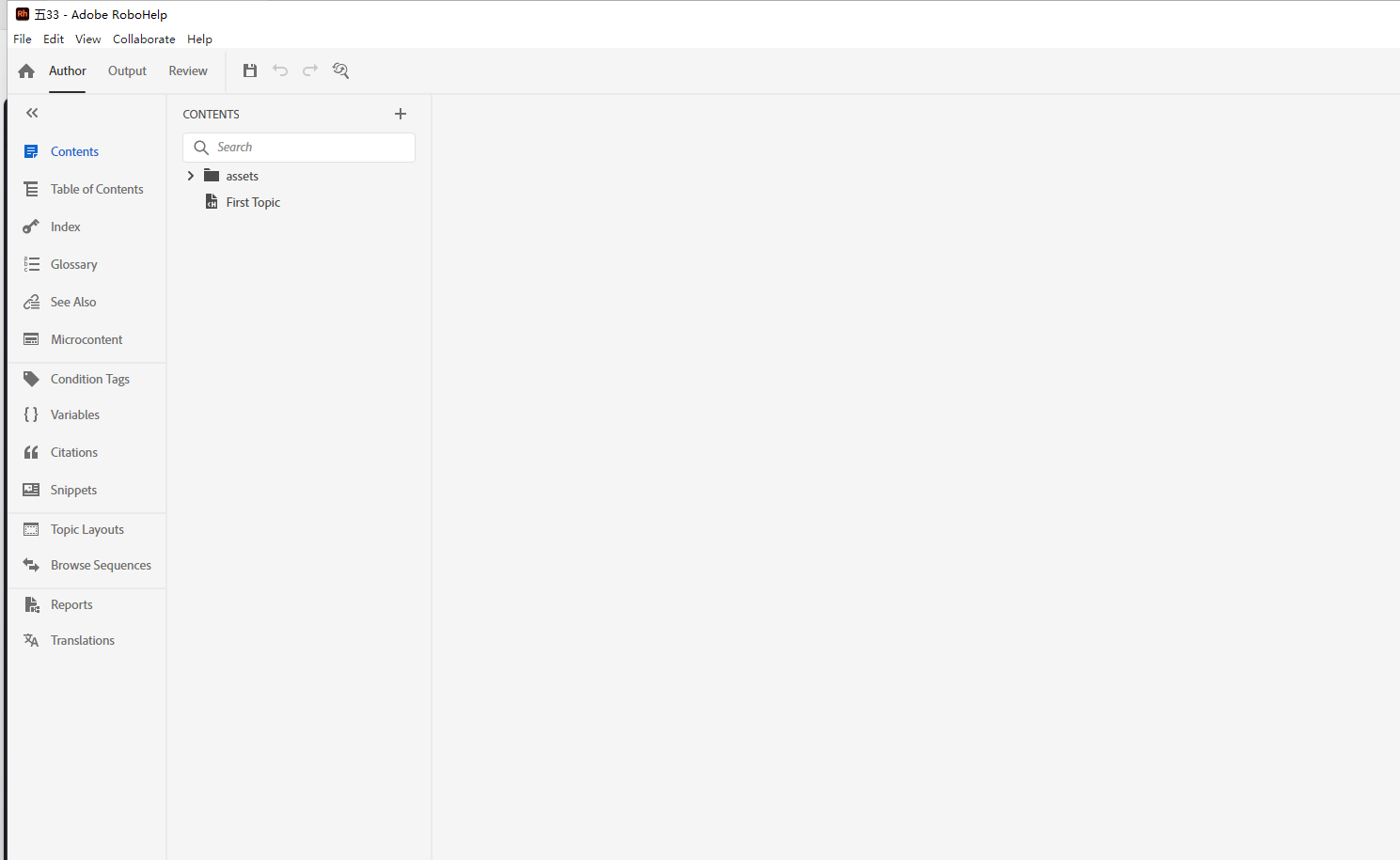Select the First Topic entry

click(253, 202)
